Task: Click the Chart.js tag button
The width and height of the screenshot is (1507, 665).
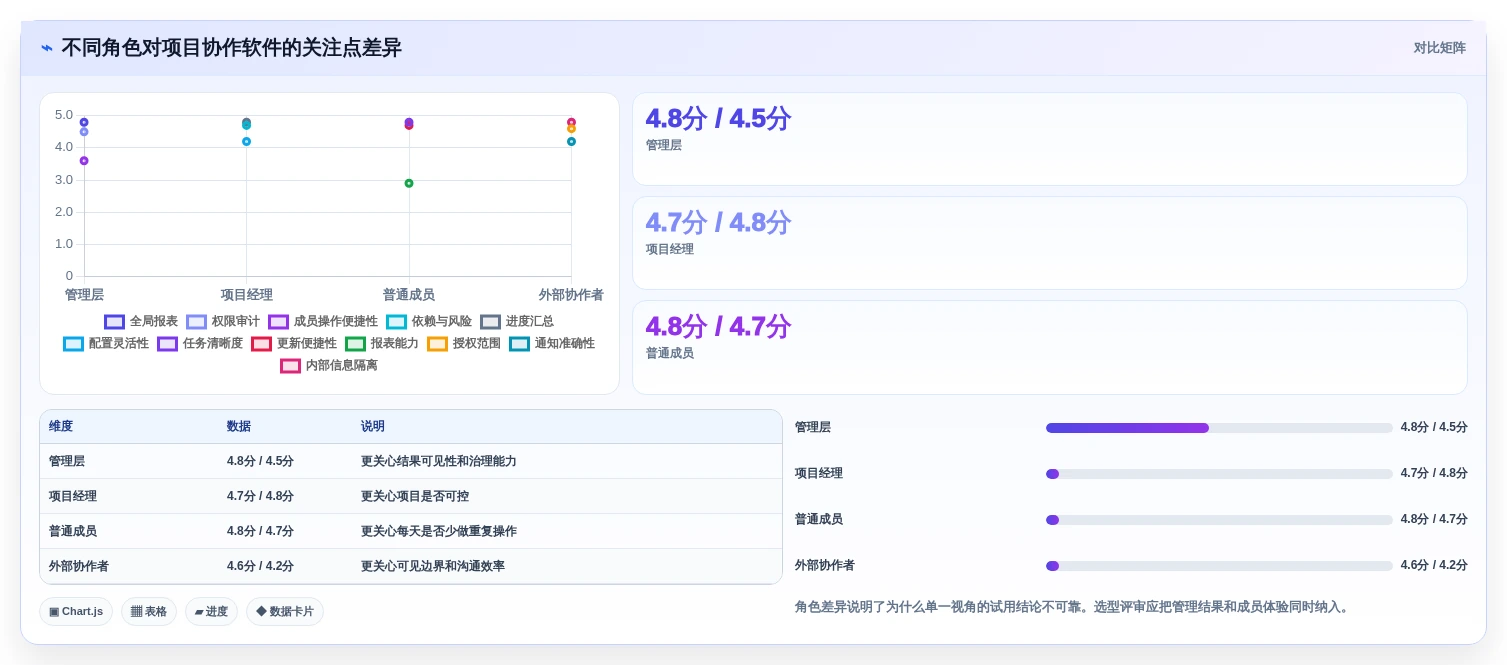Action: point(76,612)
